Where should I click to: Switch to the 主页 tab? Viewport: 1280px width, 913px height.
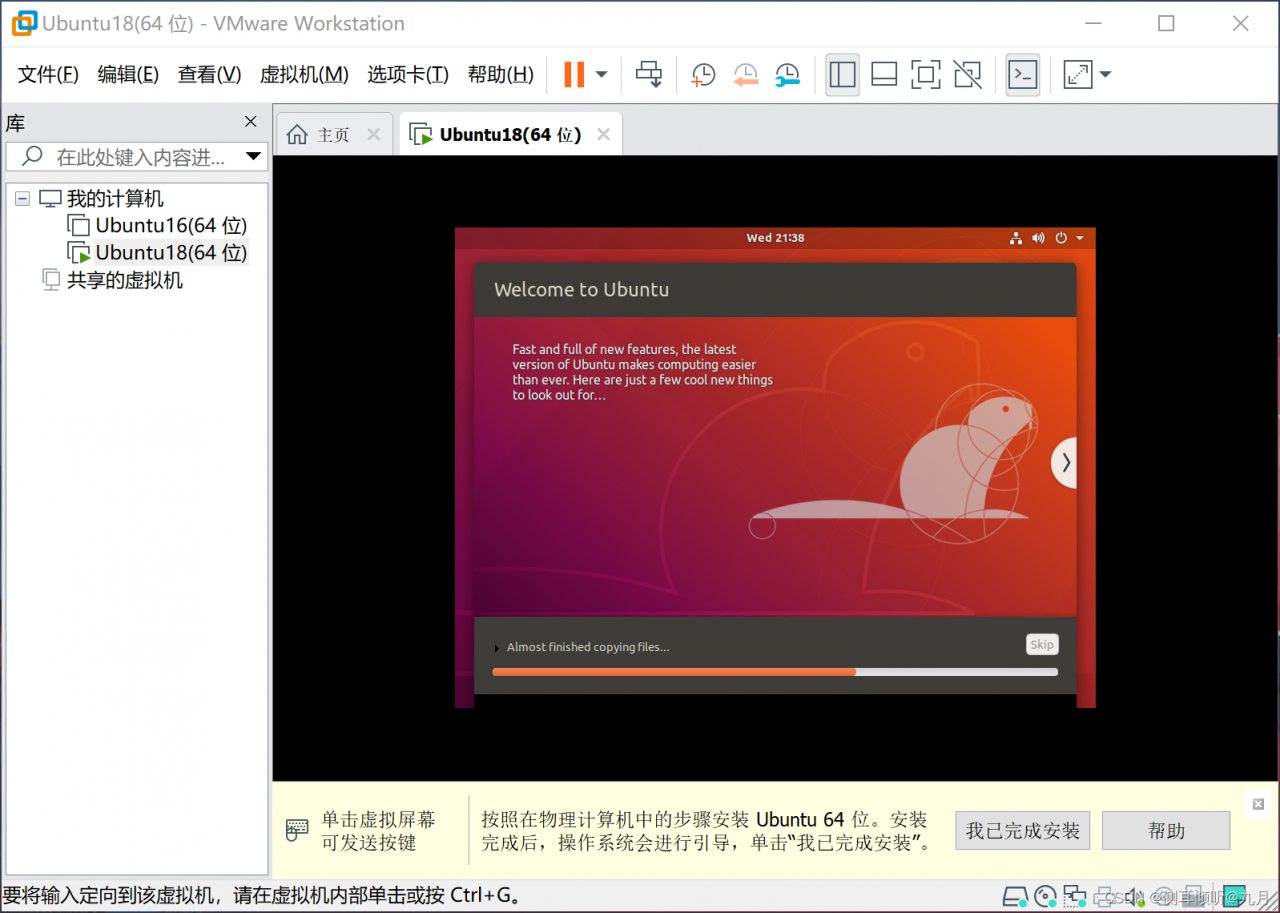pos(333,135)
